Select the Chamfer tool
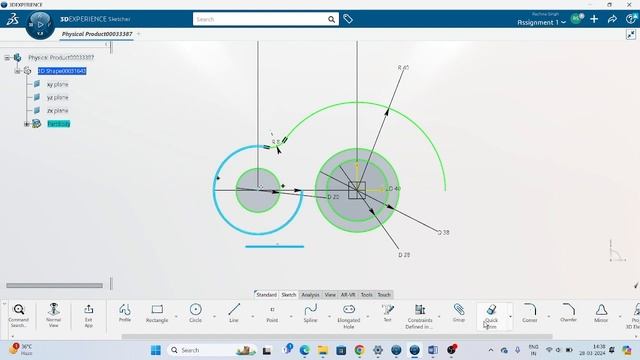Viewport: 640px width, 360px height. point(568,313)
